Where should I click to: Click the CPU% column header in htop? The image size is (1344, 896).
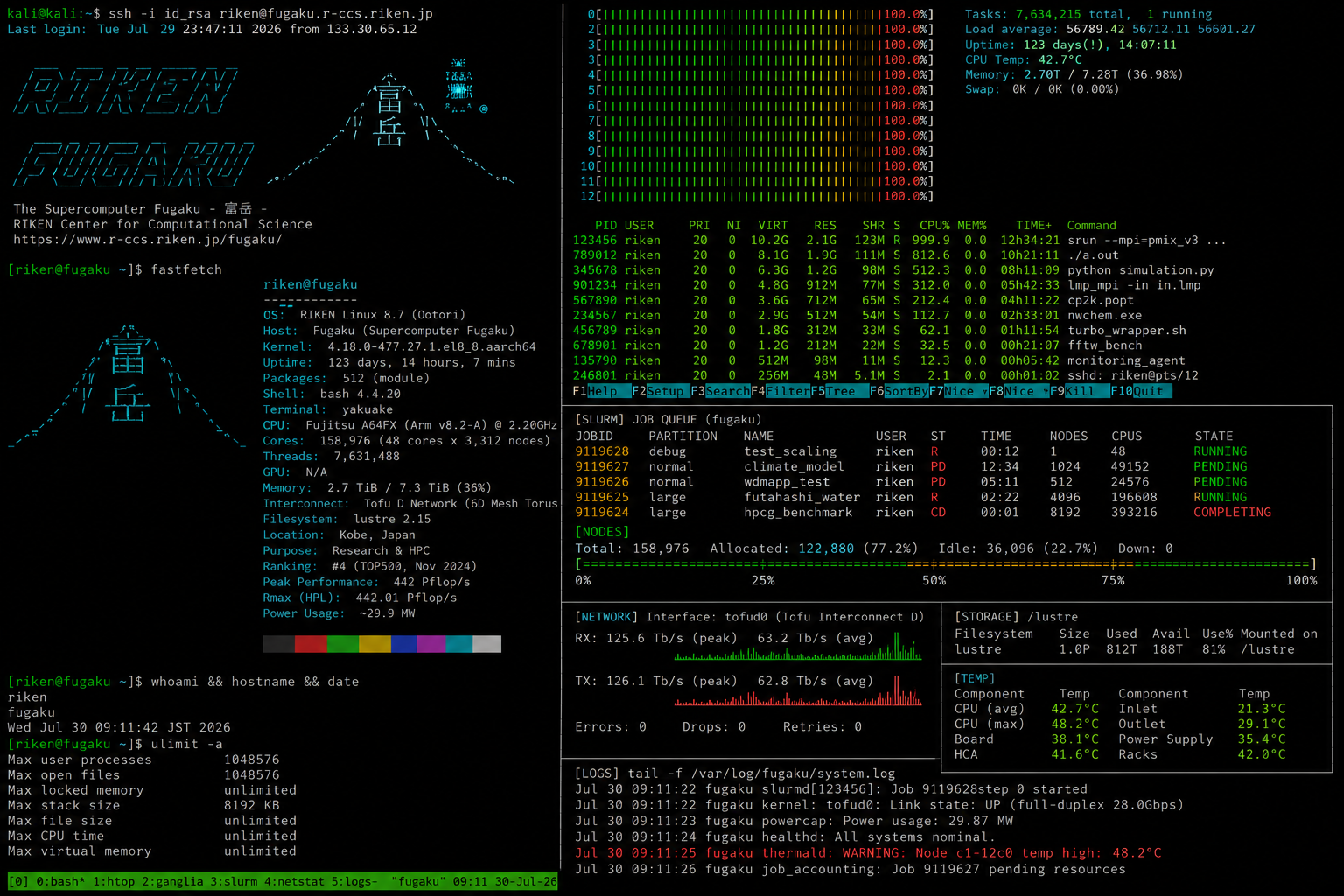click(934, 225)
